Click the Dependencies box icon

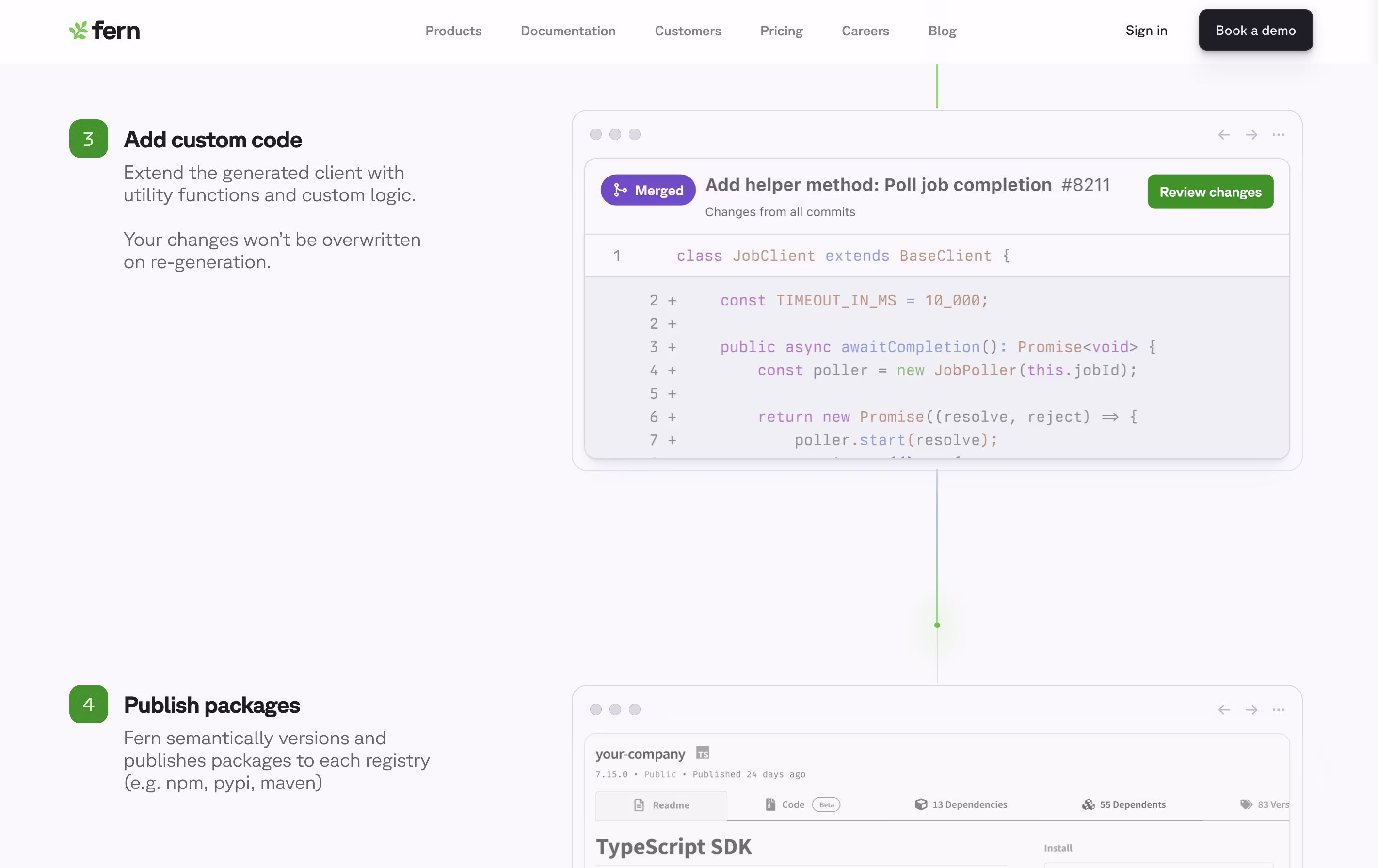[x=920, y=804]
